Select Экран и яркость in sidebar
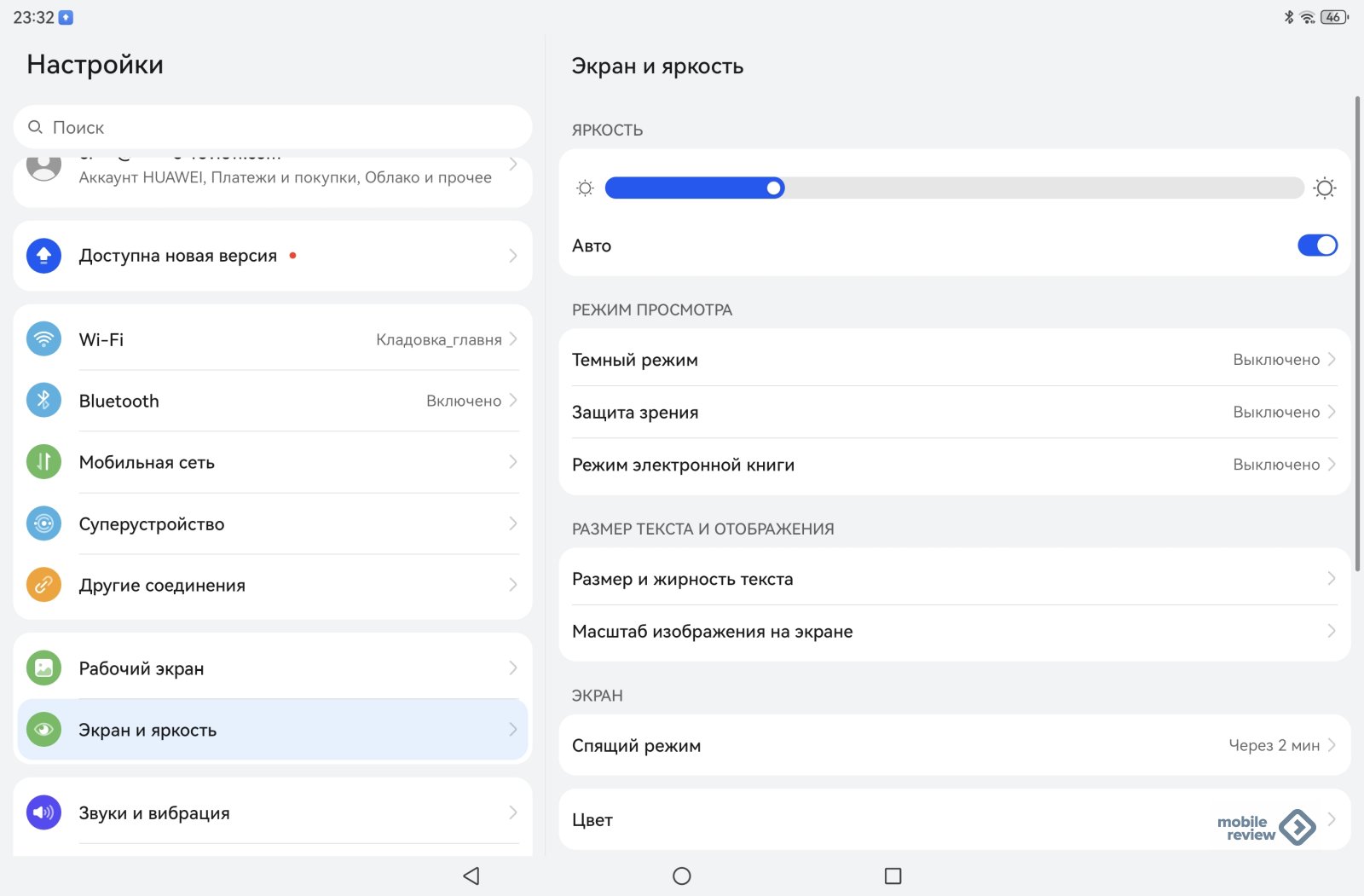The height and width of the screenshot is (896, 1364). pyautogui.click(x=273, y=730)
